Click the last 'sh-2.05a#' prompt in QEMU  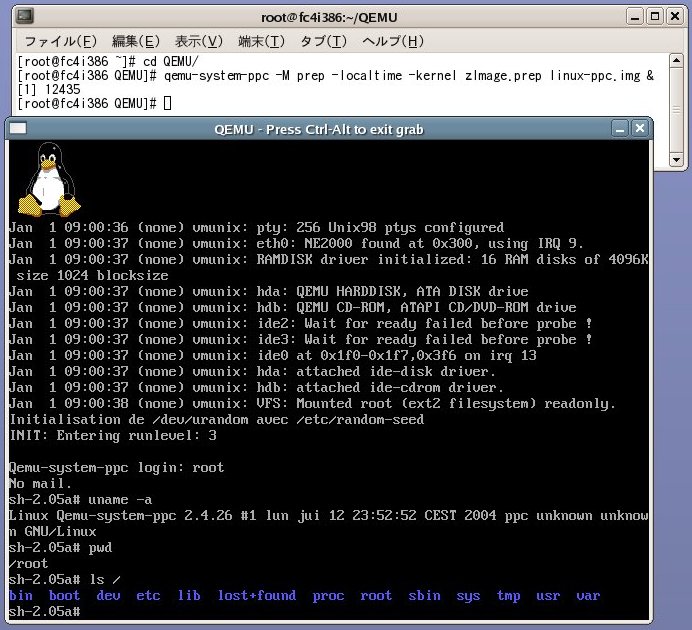pos(45,611)
